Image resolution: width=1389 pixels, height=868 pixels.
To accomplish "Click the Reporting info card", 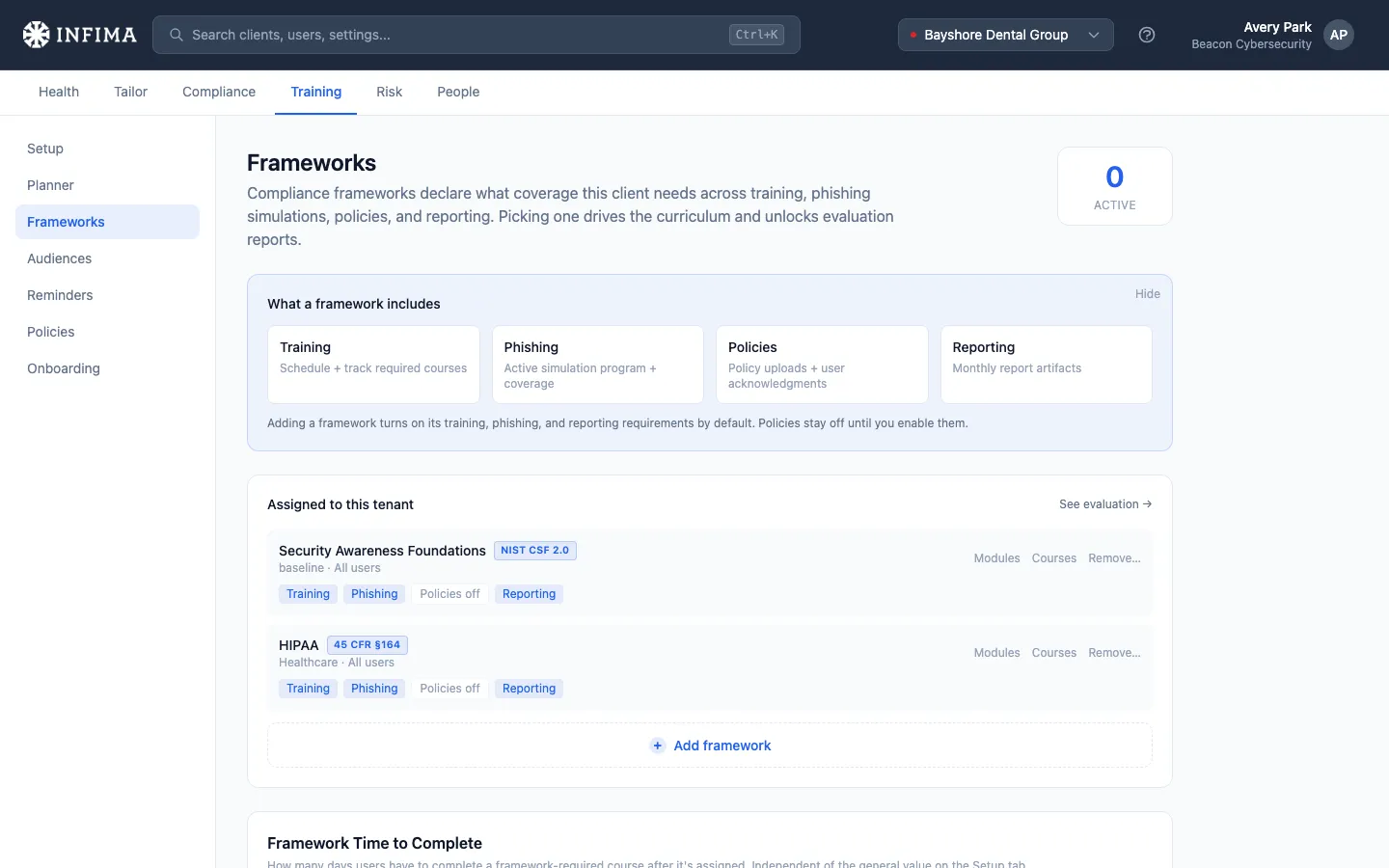I will pos(1046,365).
